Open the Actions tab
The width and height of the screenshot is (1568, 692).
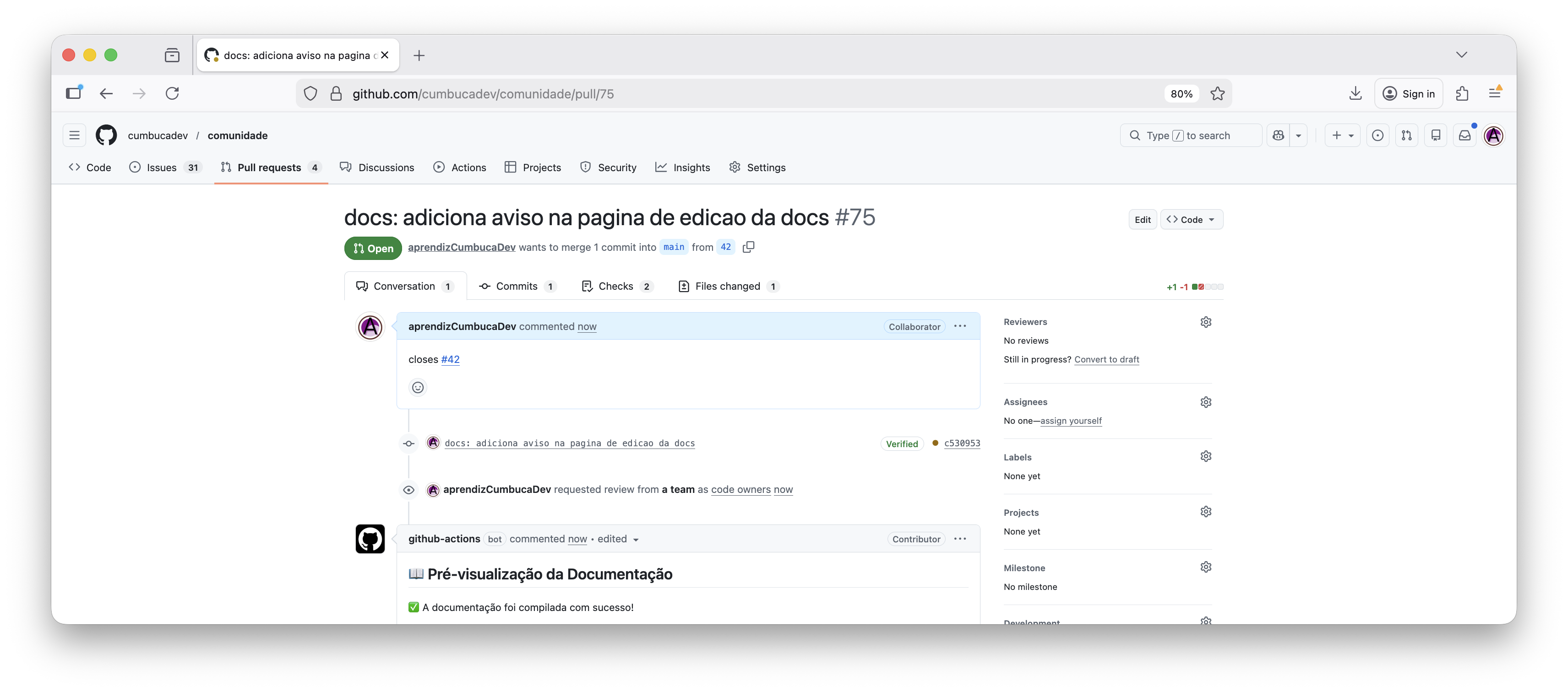tap(460, 167)
